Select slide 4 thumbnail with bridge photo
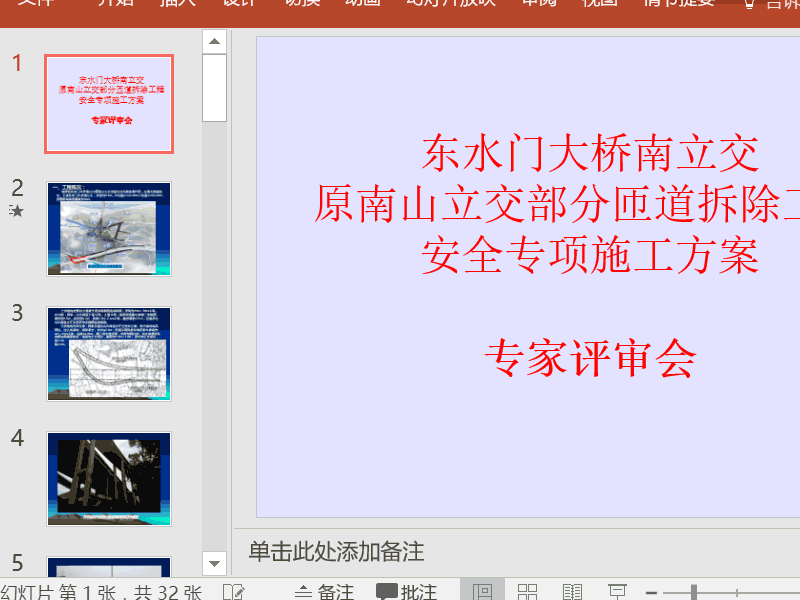This screenshot has width=800, height=600. 109,479
